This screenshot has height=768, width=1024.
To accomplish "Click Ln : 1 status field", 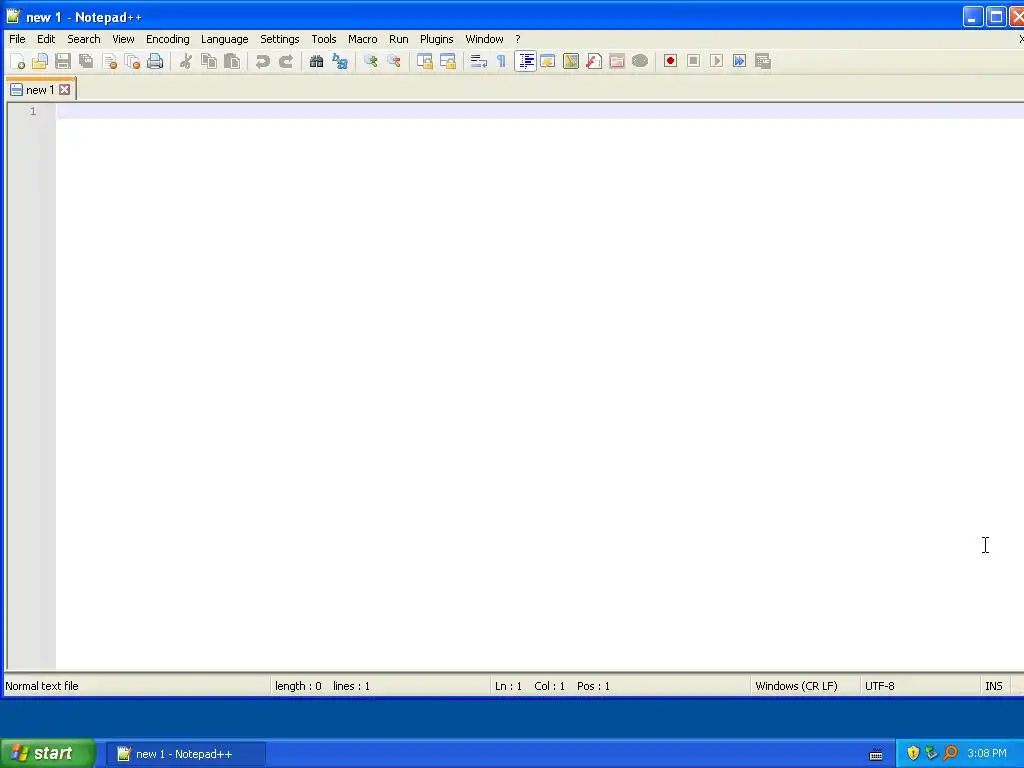I will tap(508, 686).
